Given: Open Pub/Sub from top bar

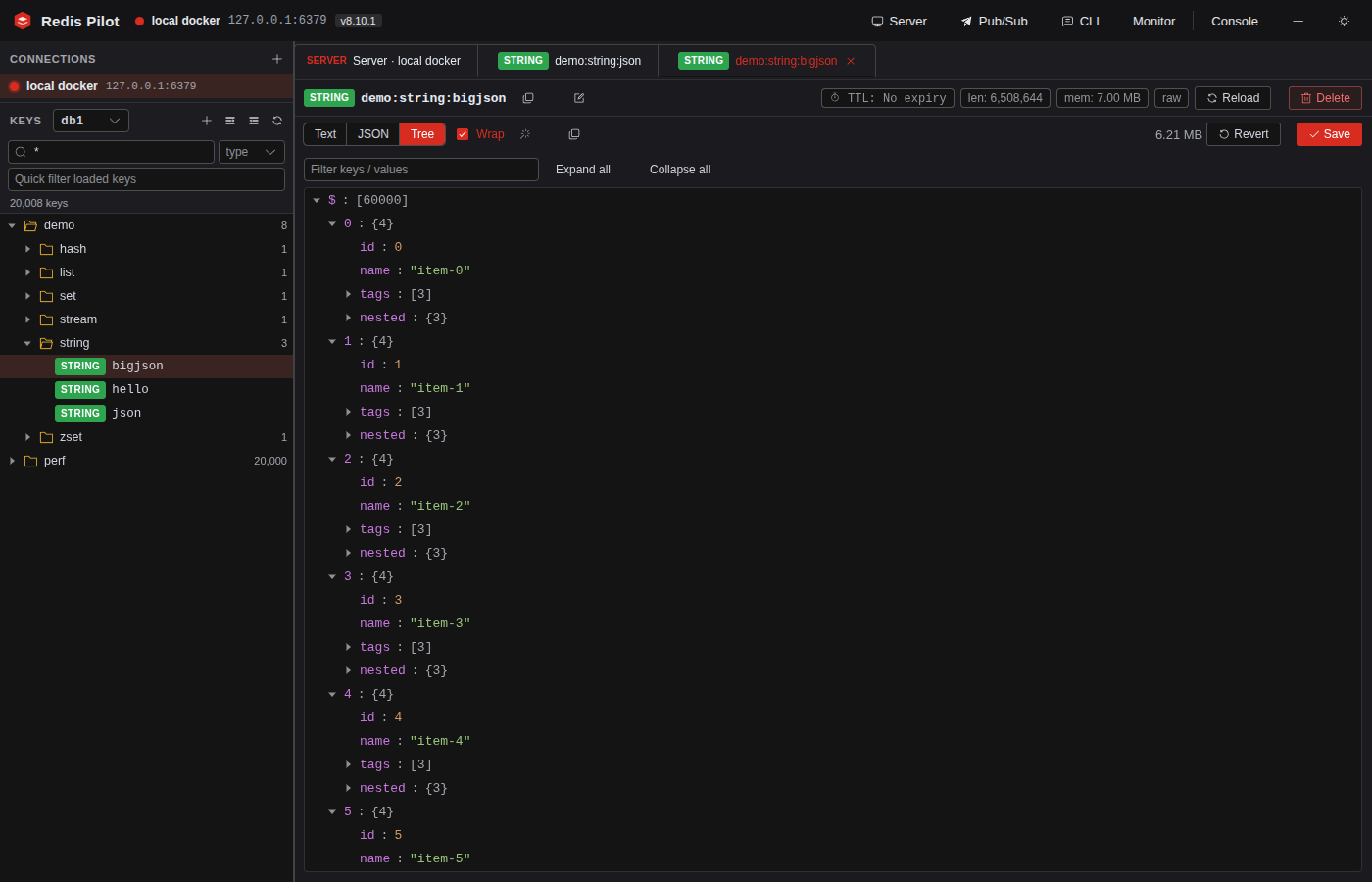Looking at the screenshot, I should pyautogui.click(x=994, y=21).
